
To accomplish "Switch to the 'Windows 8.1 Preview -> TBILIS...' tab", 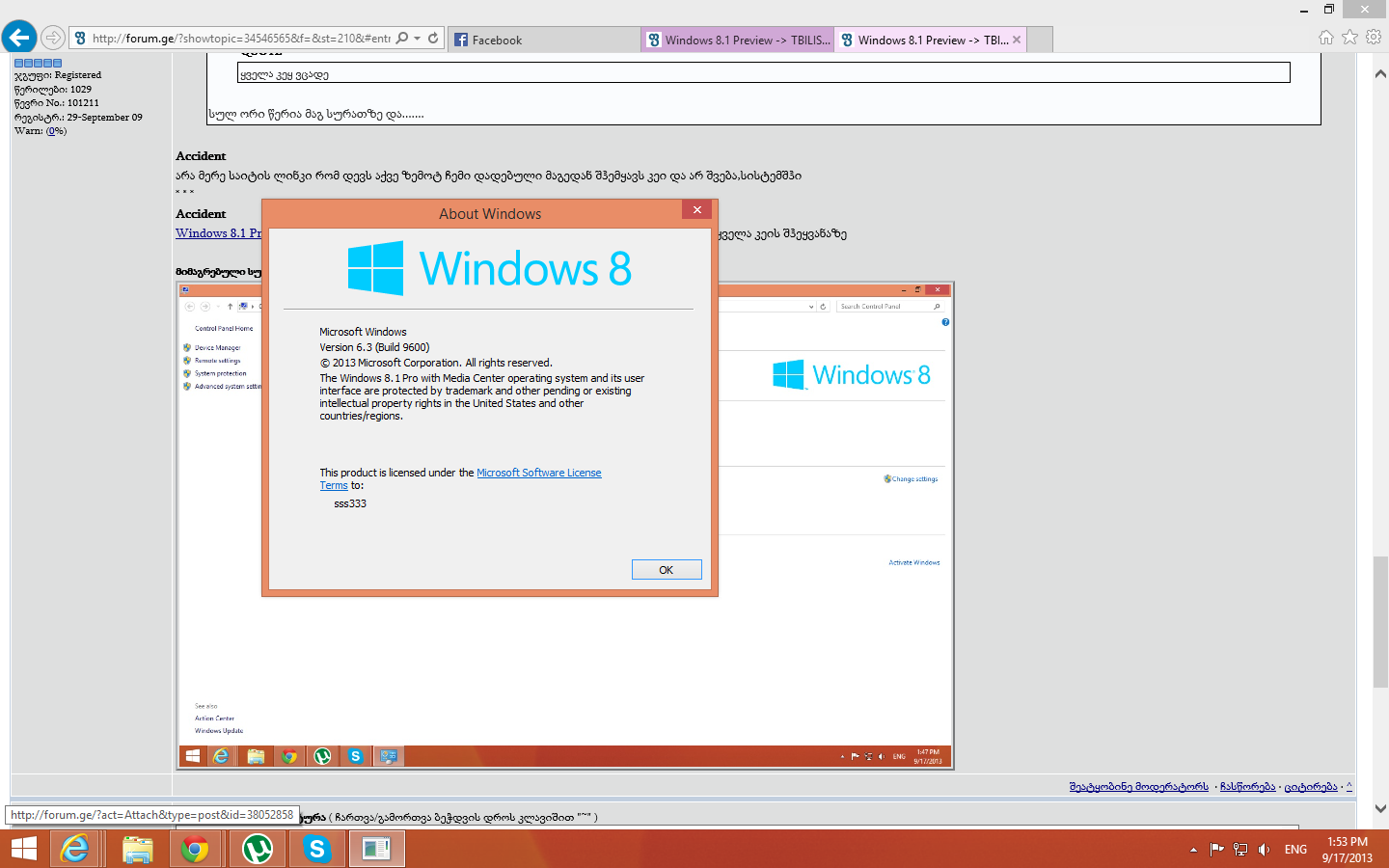I will click(737, 40).
